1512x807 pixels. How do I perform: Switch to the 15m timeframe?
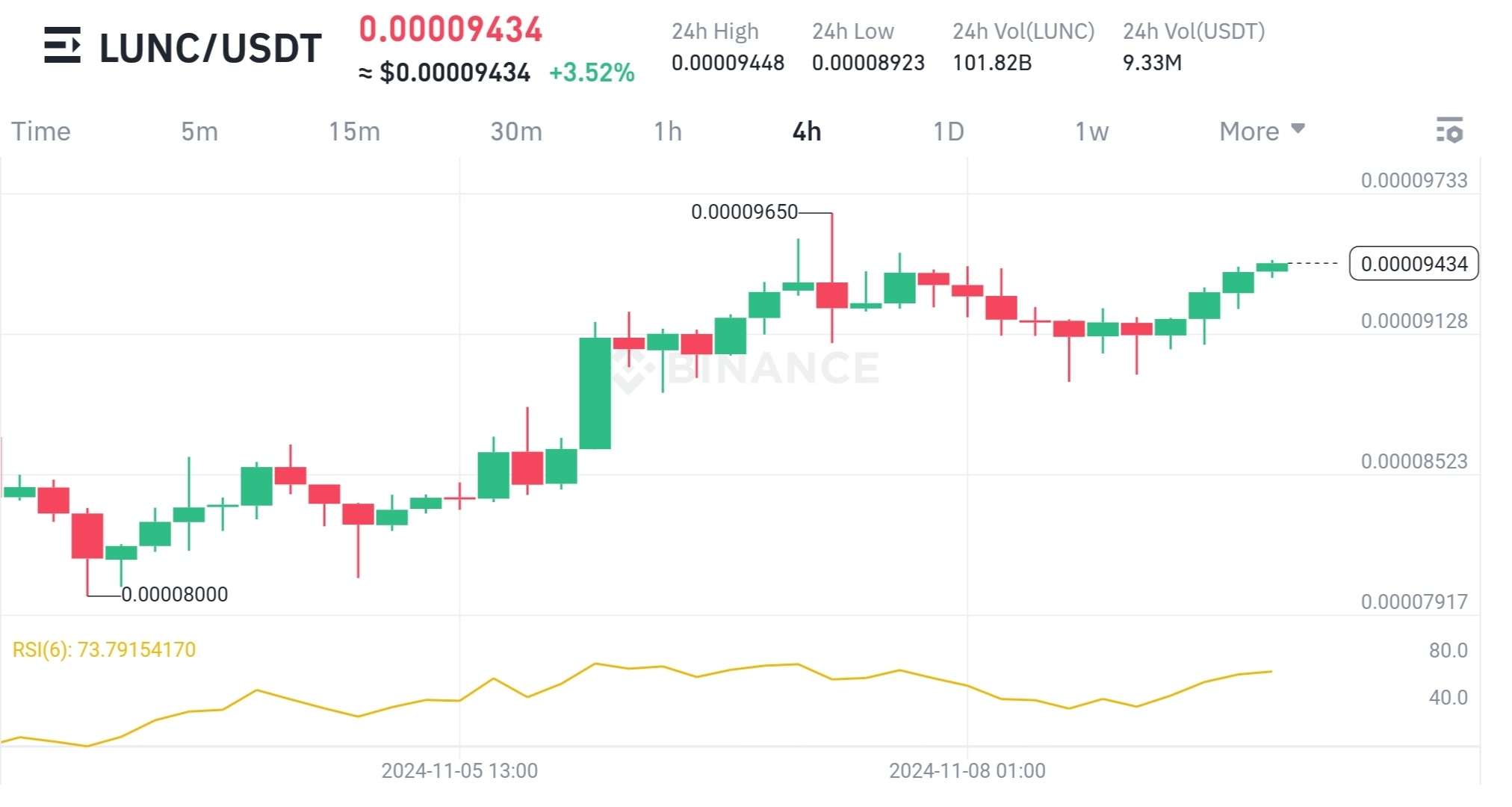coord(356,131)
